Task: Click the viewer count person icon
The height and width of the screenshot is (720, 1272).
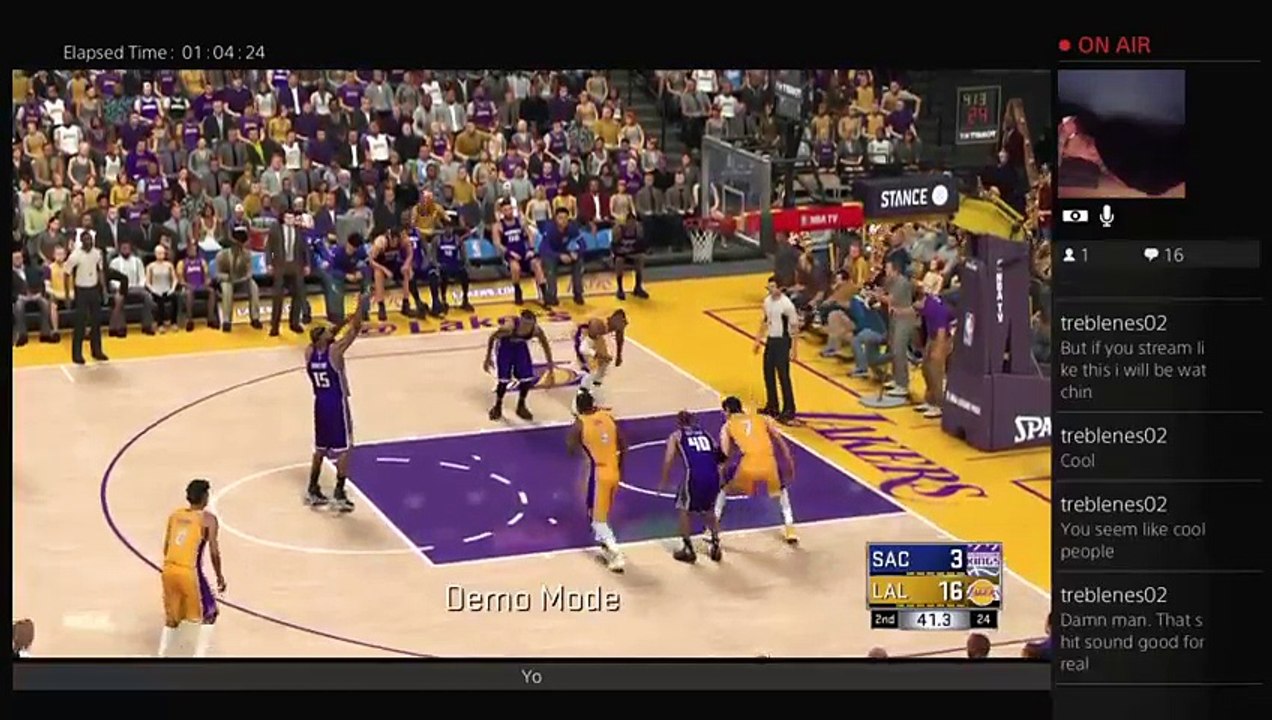Action: coord(1069,255)
